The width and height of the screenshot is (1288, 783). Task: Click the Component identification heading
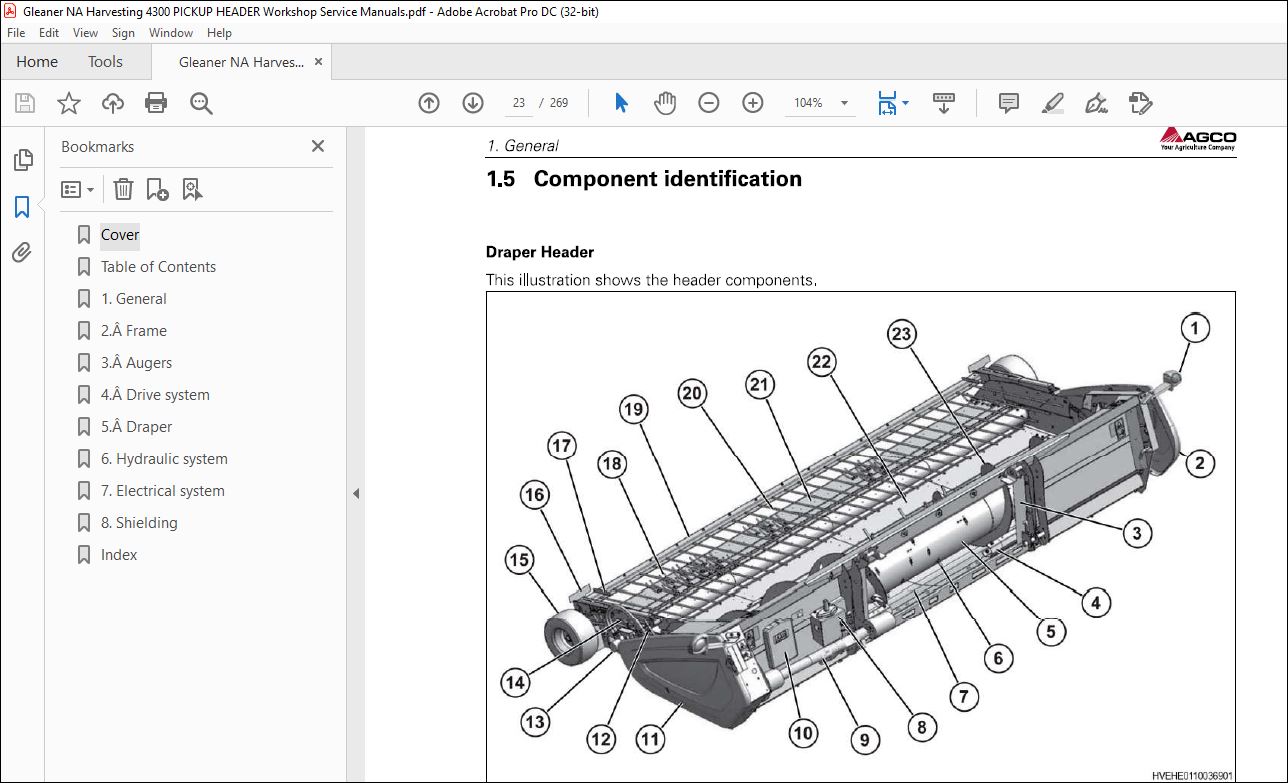coord(668,179)
